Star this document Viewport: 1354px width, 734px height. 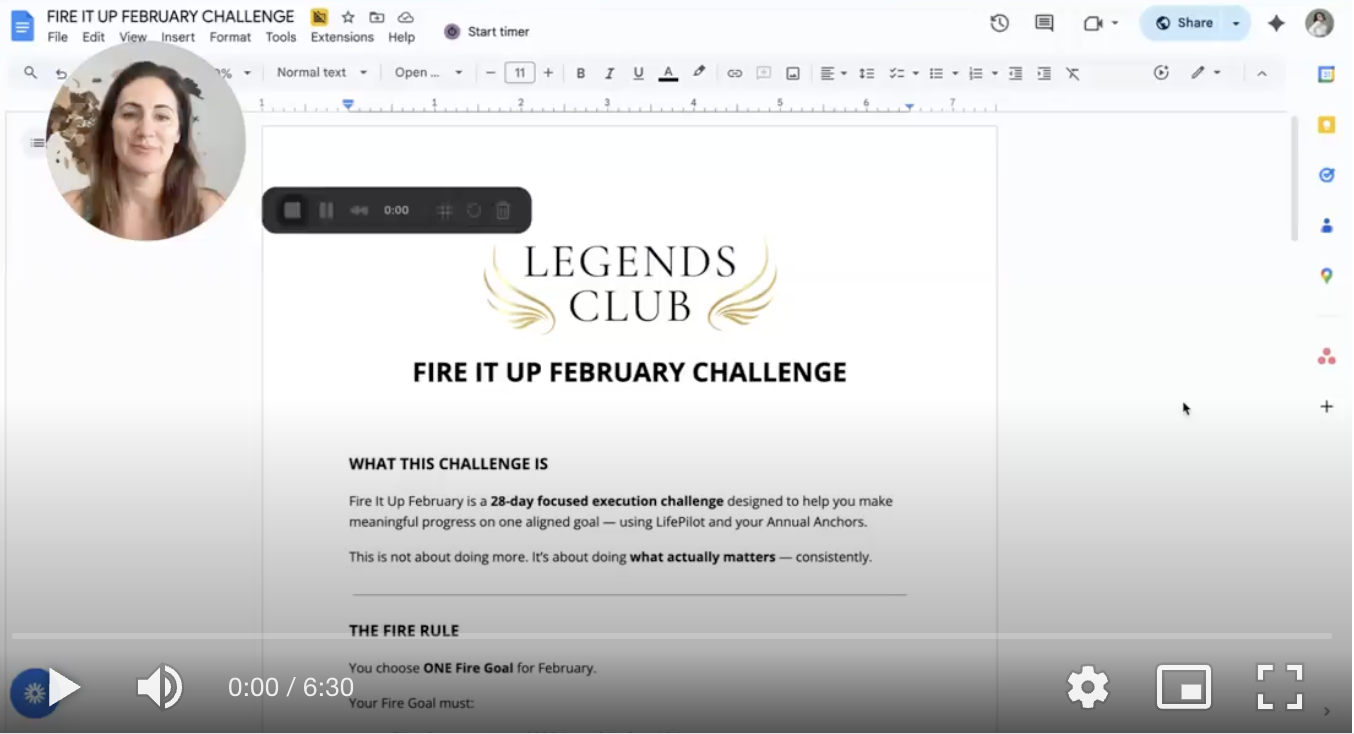pyautogui.click(x=348, y=17)
